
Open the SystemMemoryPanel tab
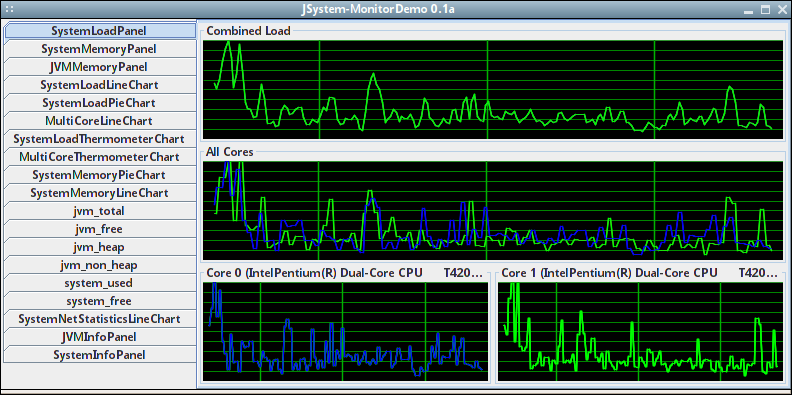100,49
